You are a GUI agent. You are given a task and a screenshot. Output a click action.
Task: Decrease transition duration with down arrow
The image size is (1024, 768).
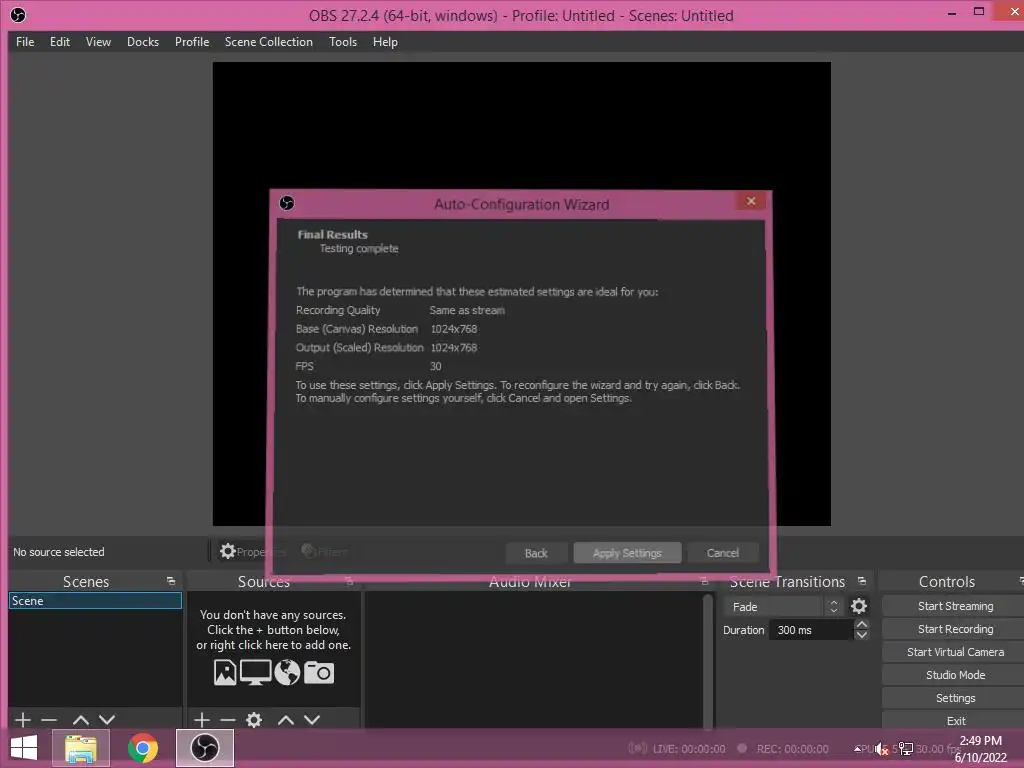[862, 635]
